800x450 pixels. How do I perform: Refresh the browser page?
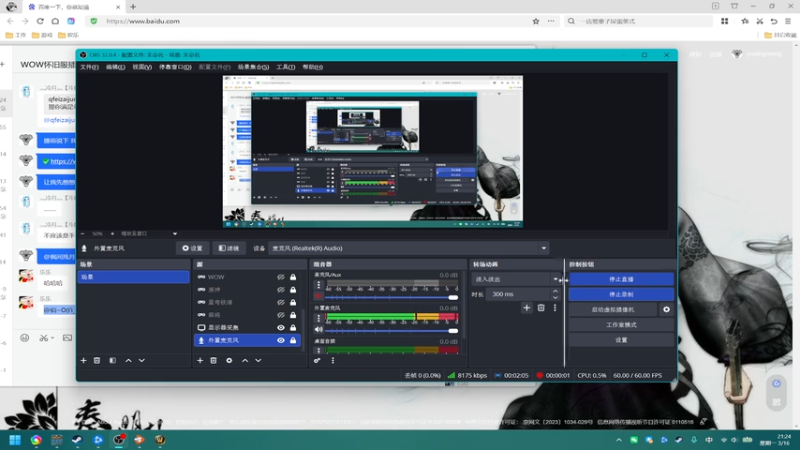40,21
